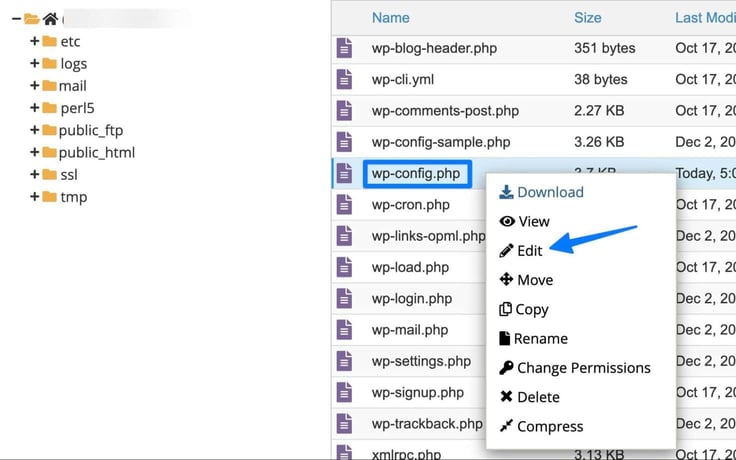The image size is (736, 460).
Task: Click file icon of wp-mail.php
Action: pyautogui.click(x=344, y=330)
